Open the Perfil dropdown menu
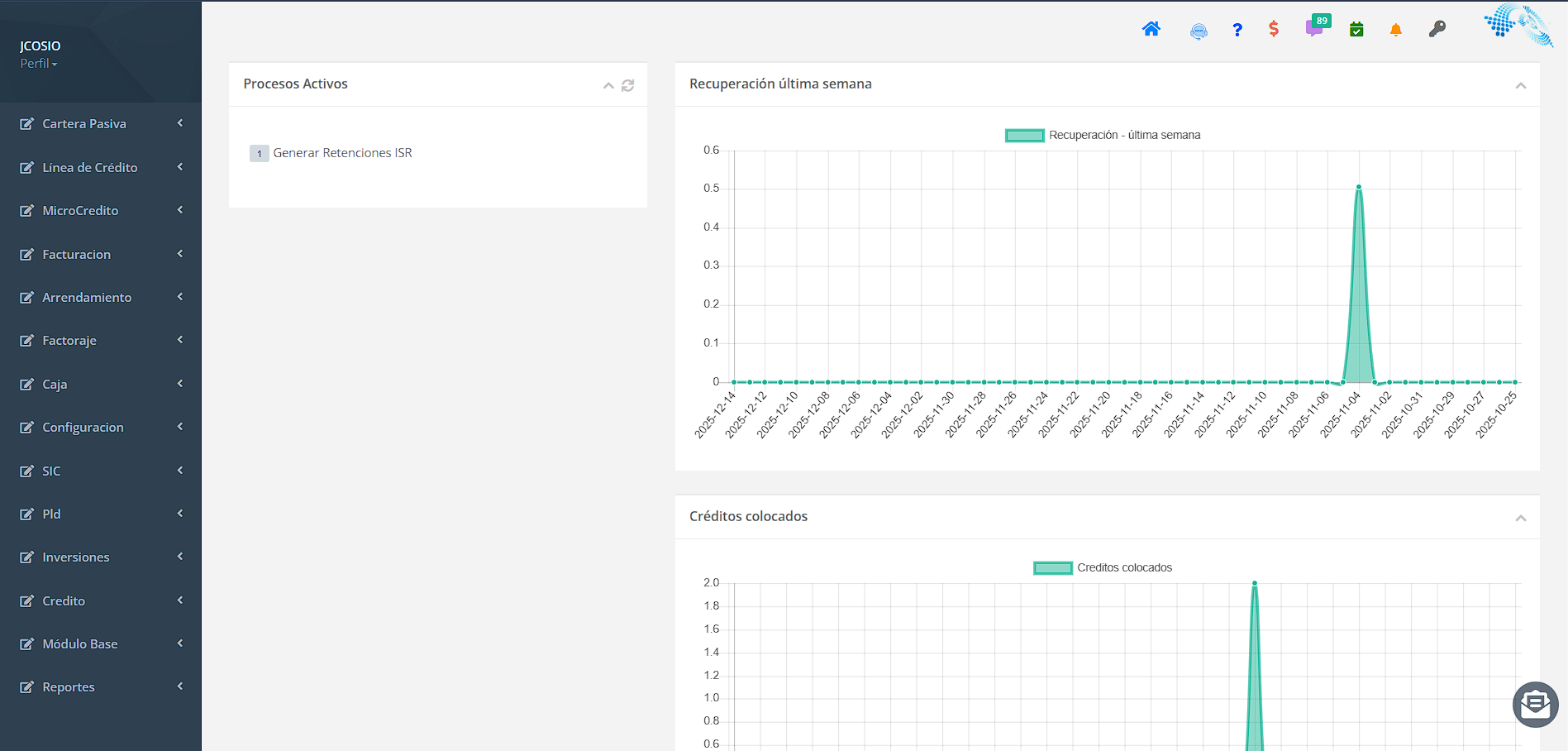Image resolution: width=1568 pixels, height=751 pixels. click(x=38, y=63)
